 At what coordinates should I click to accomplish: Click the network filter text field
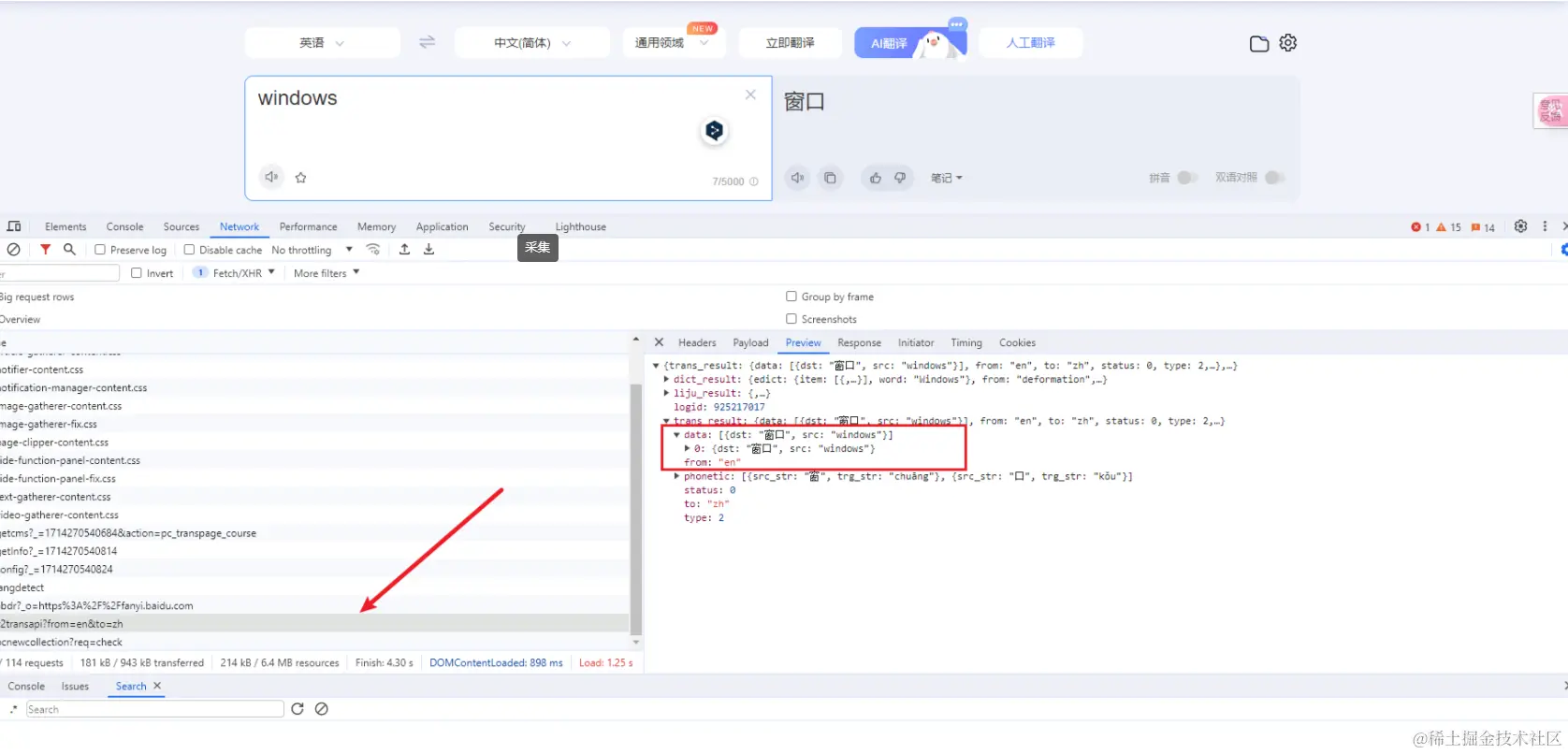pyautogui.click(x=60, y=273)
